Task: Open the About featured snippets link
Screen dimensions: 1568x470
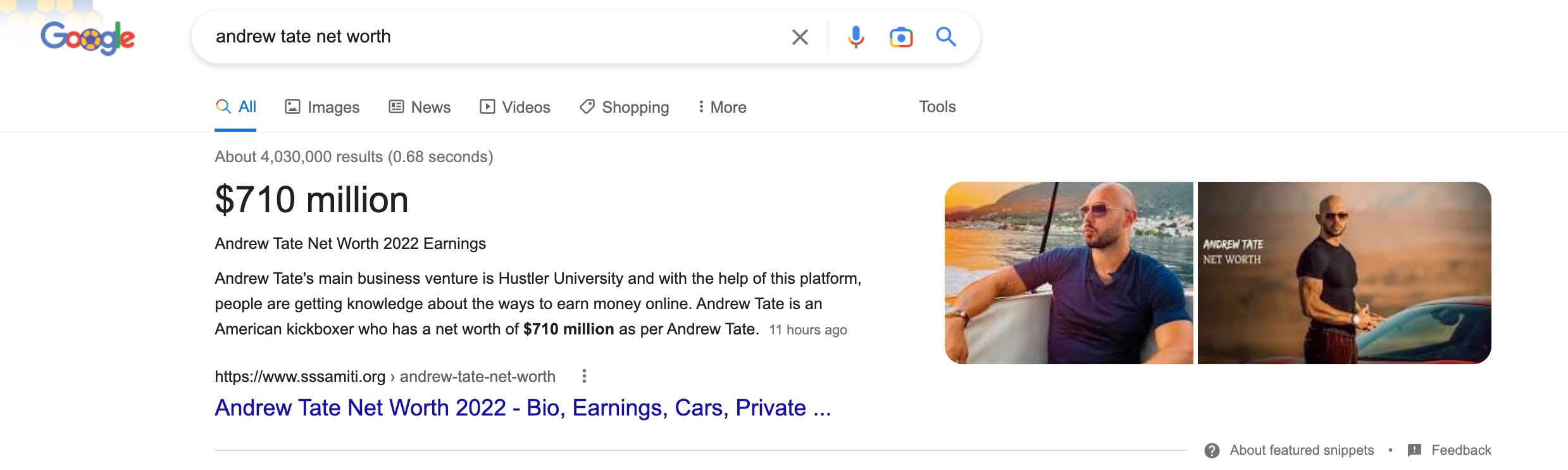Action: 1302,450
